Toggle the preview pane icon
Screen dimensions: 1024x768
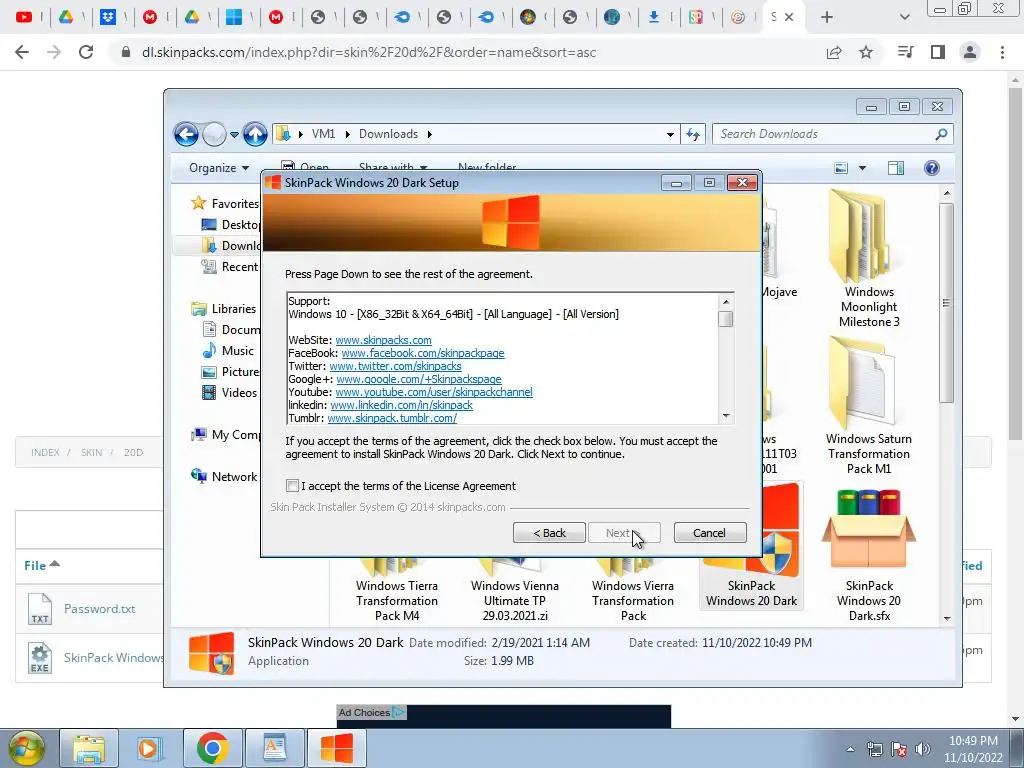(x=896, y=168)
